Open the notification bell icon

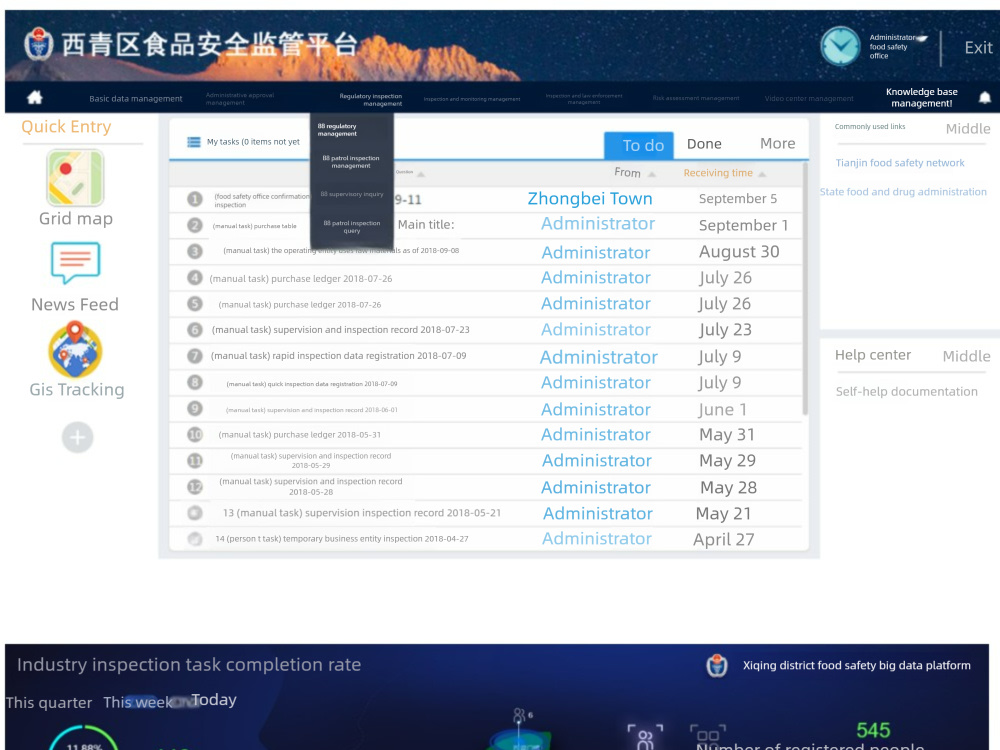click(x=985, y=98)
